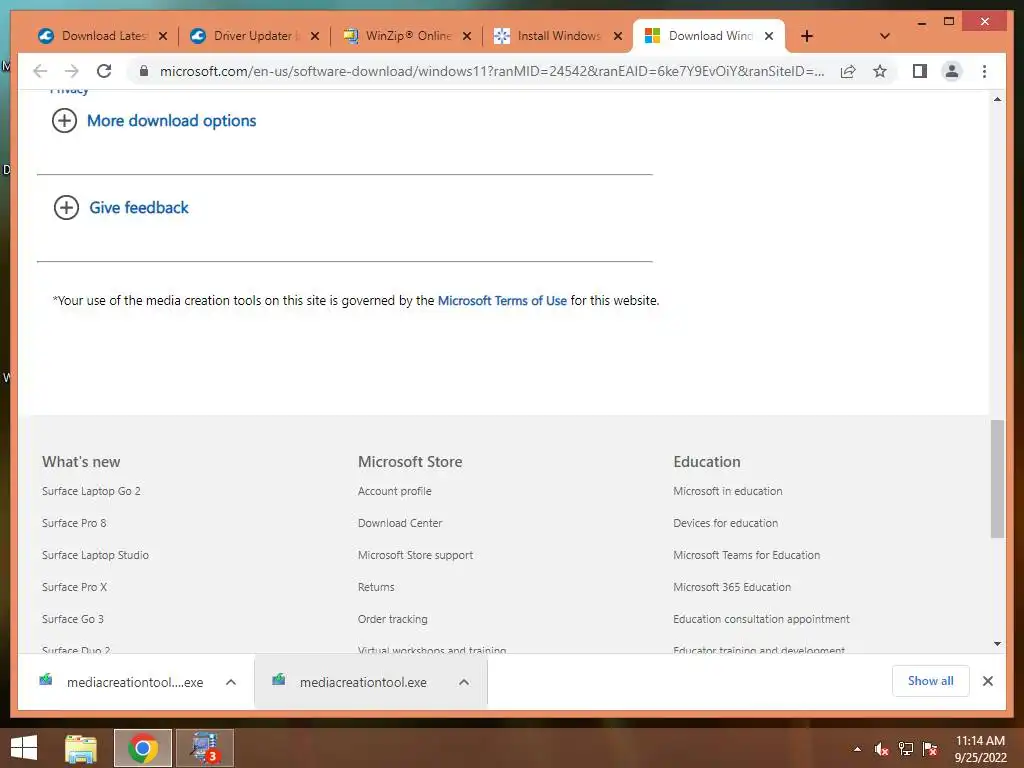Viewport: 1024px width, 768px height.
Task: Open the Action Center flag icon
Action: [930, 749]
